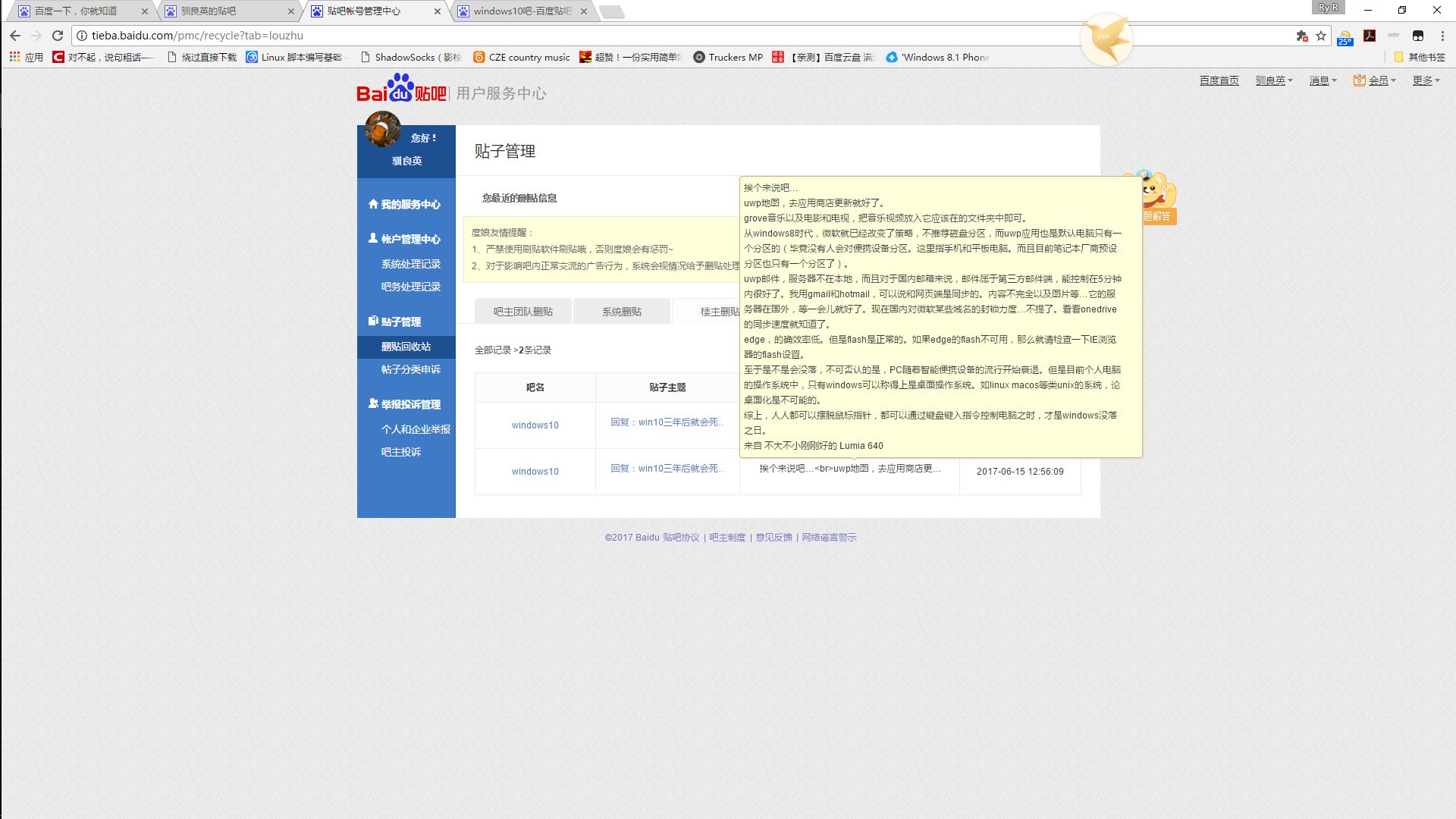Switch to the 系统删贴 tab
The height and width of the screenshot is (819, 1456).
coord(621,312)
